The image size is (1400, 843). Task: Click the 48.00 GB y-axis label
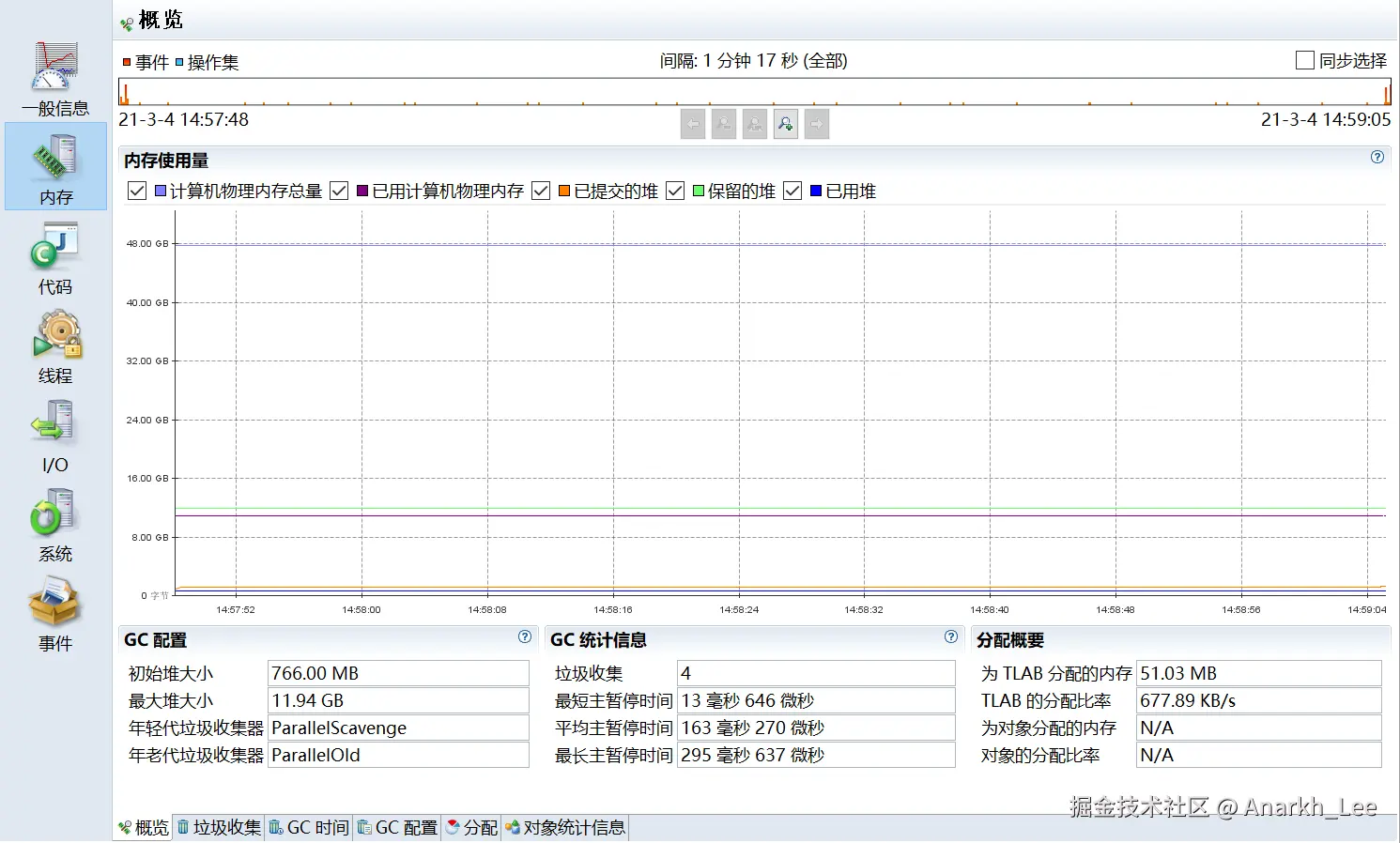[x=147, y=243]
